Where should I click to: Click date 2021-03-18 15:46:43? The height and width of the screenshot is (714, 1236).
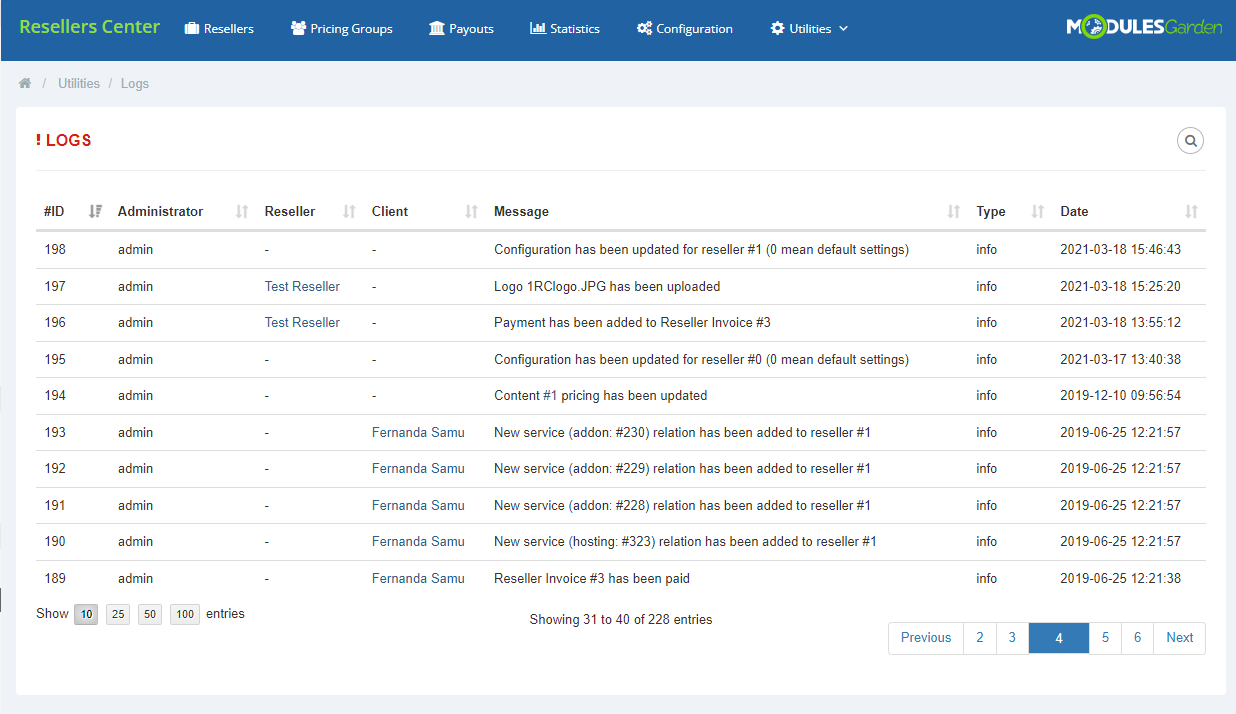click(1120, 249)
